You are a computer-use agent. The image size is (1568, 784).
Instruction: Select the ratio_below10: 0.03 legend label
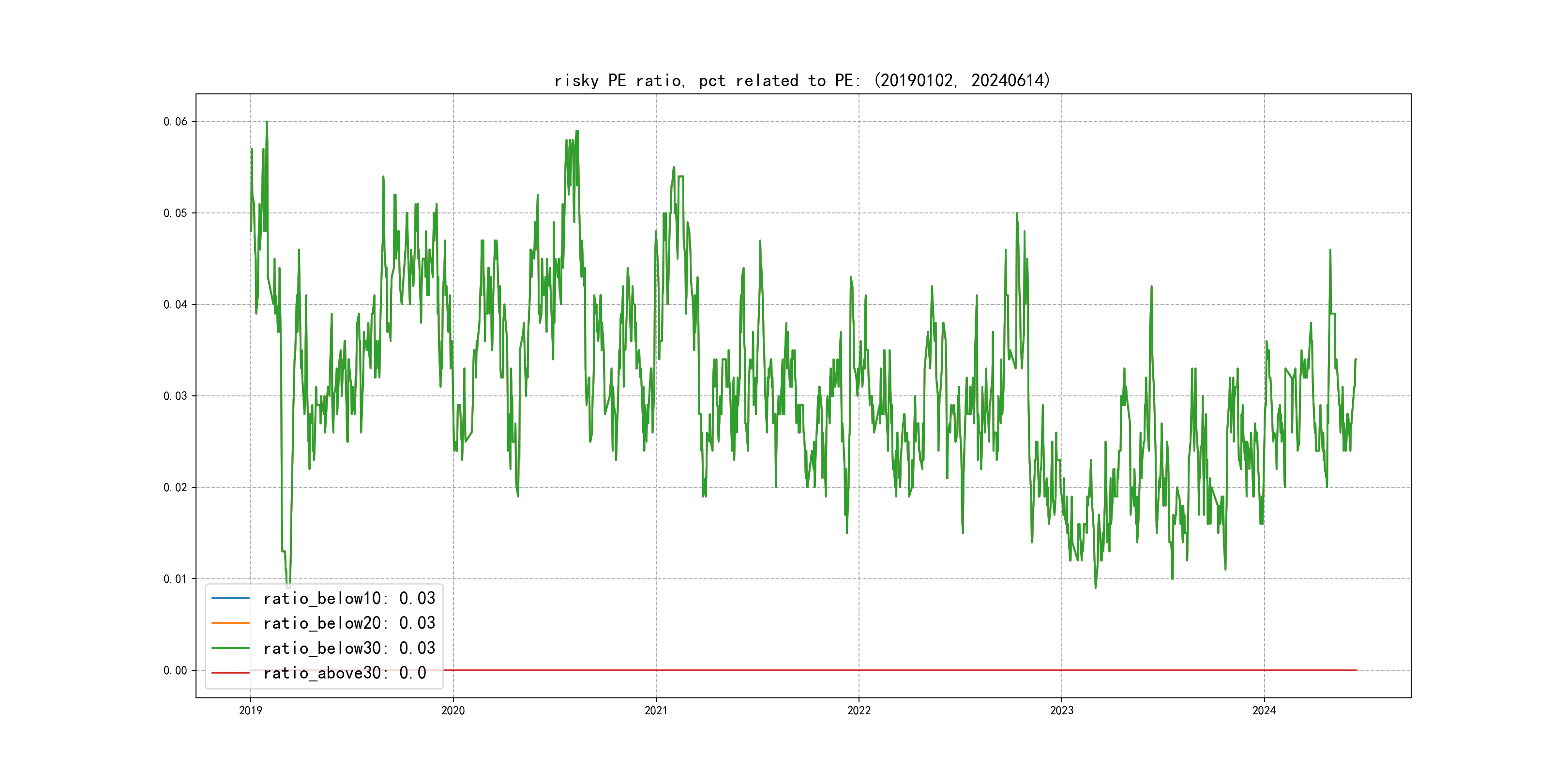point(349,598)
